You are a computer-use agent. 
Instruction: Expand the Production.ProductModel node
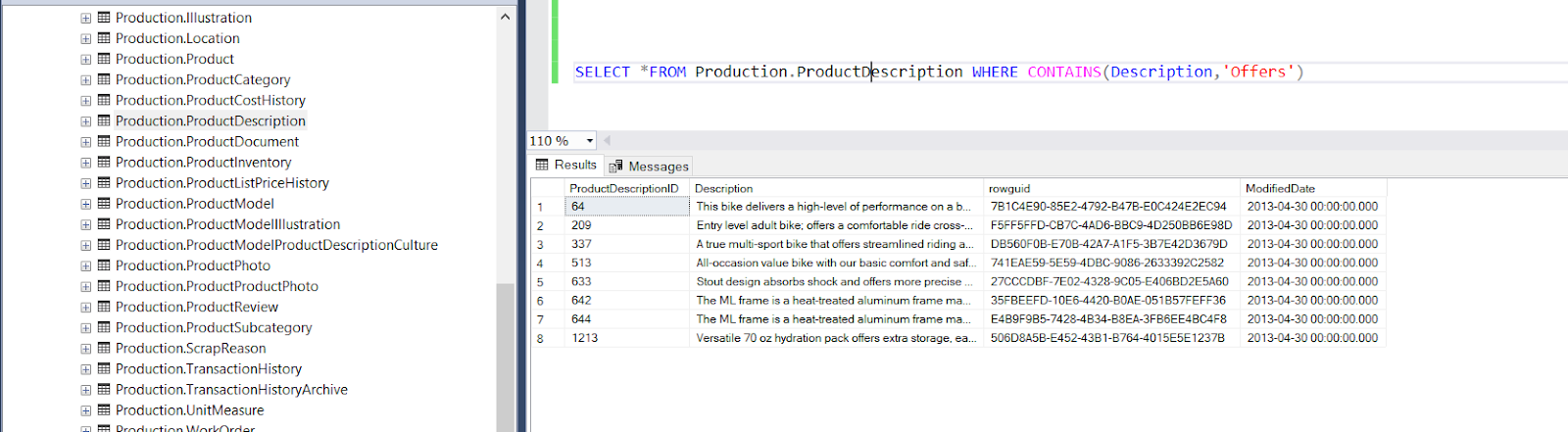click(x=86, y=204)
